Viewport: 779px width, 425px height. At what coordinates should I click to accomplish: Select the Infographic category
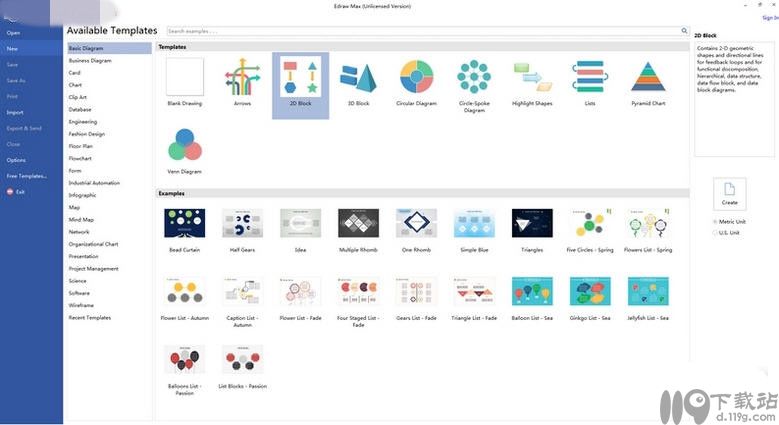[x=82, y=195]
